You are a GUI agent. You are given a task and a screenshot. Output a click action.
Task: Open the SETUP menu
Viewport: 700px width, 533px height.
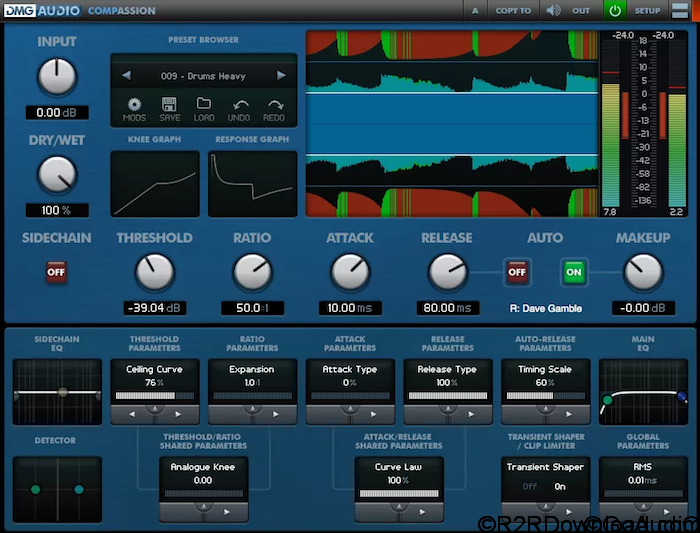647,10
